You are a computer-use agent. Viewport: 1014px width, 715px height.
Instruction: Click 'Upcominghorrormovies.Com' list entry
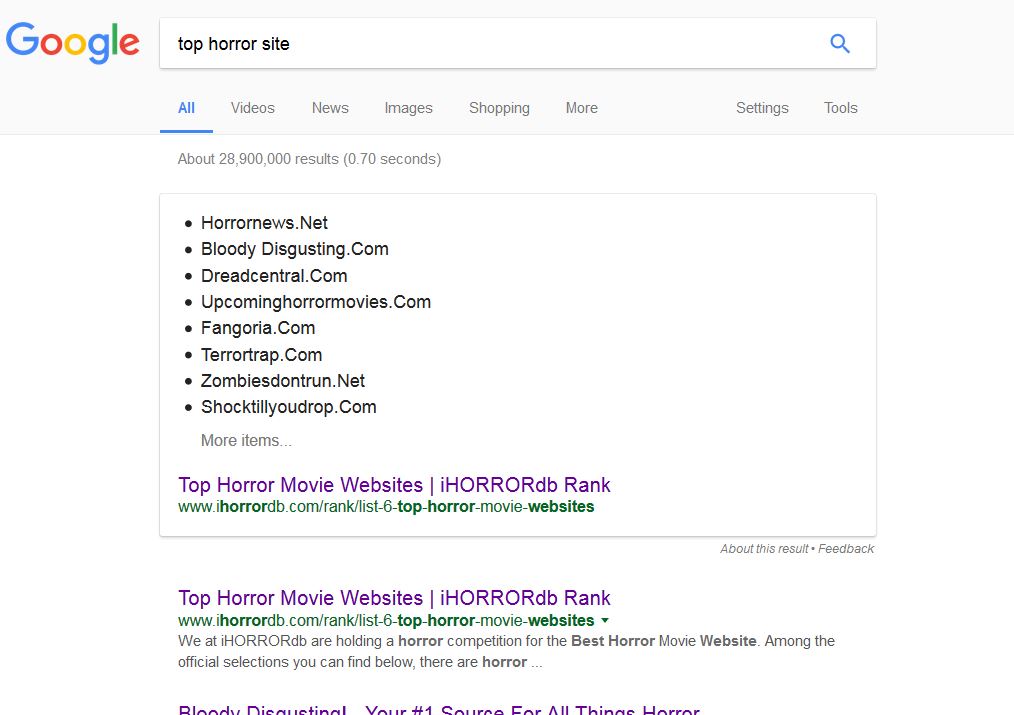pos(316,303)
